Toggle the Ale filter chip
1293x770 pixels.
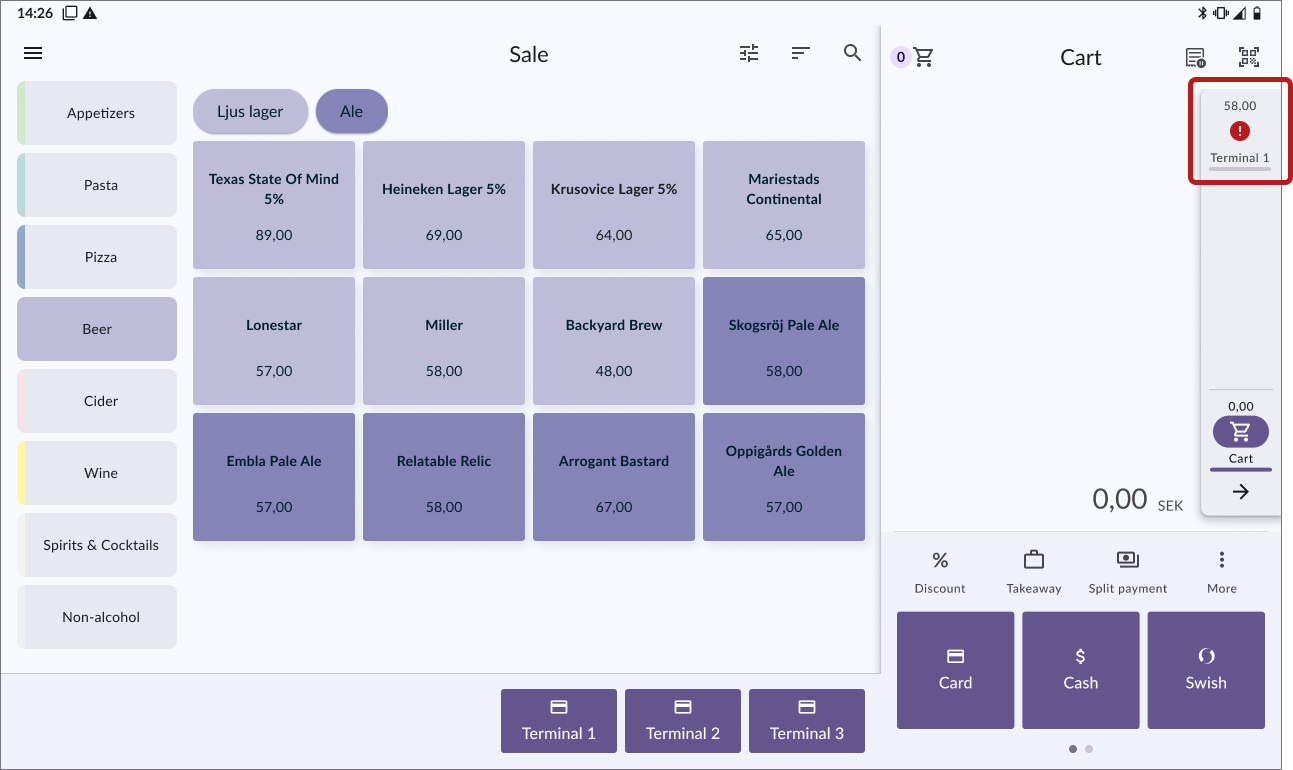pos(351,111)
